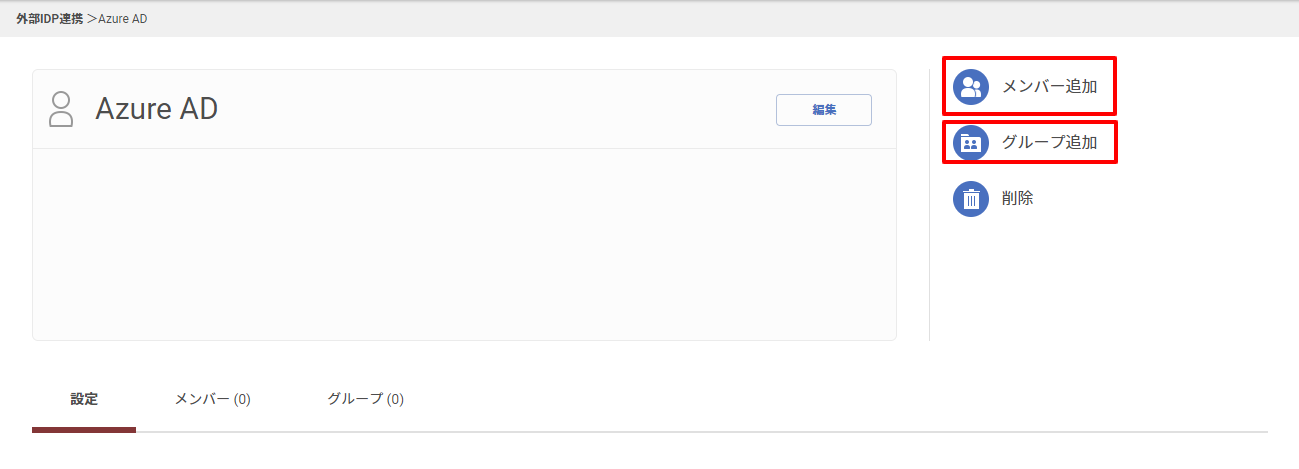Click the breadcrumb separator arrow
1299x469 pixels.
[x=91, y=19]
